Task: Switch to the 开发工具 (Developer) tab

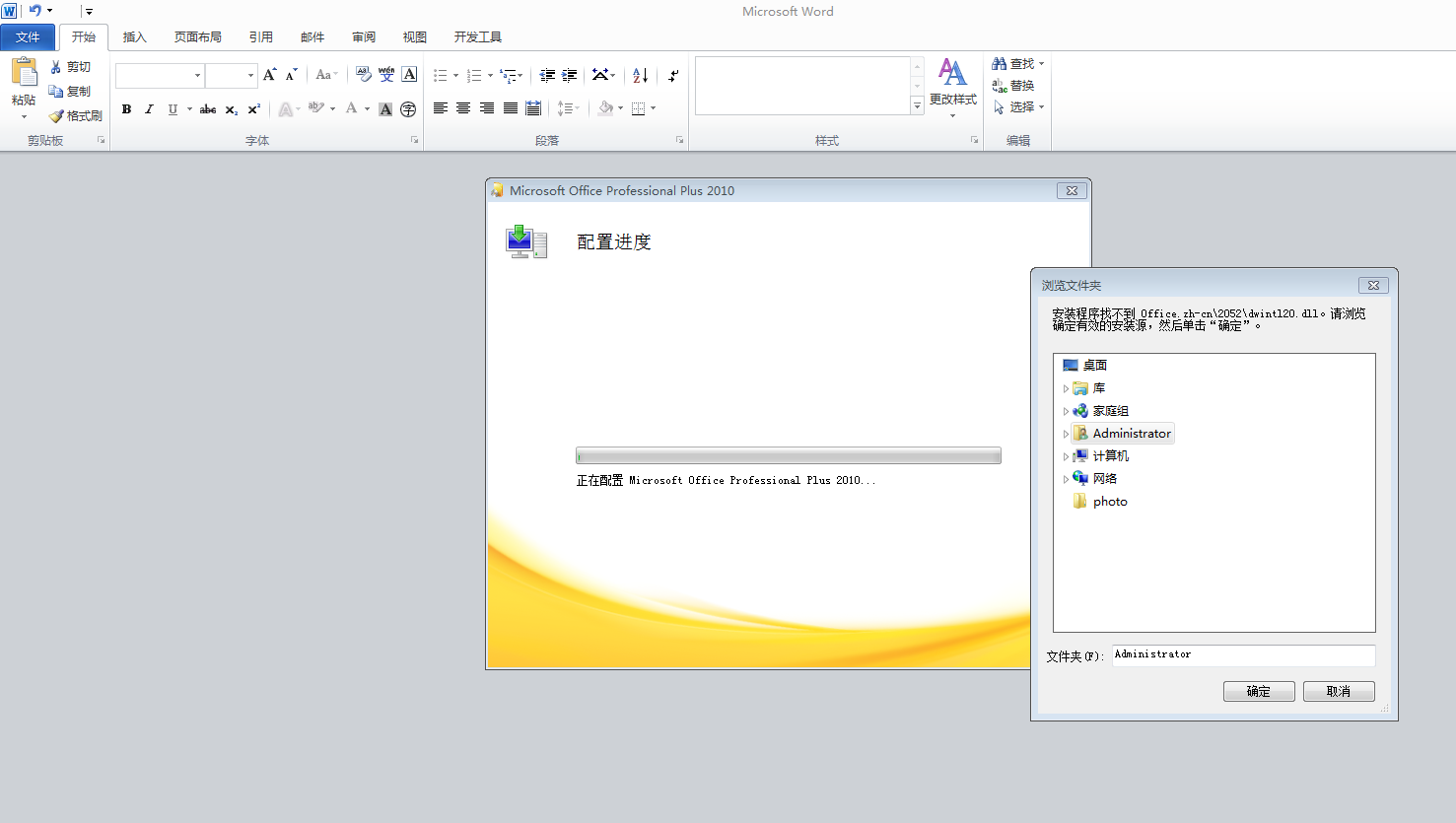Action: tap(478, 37)
